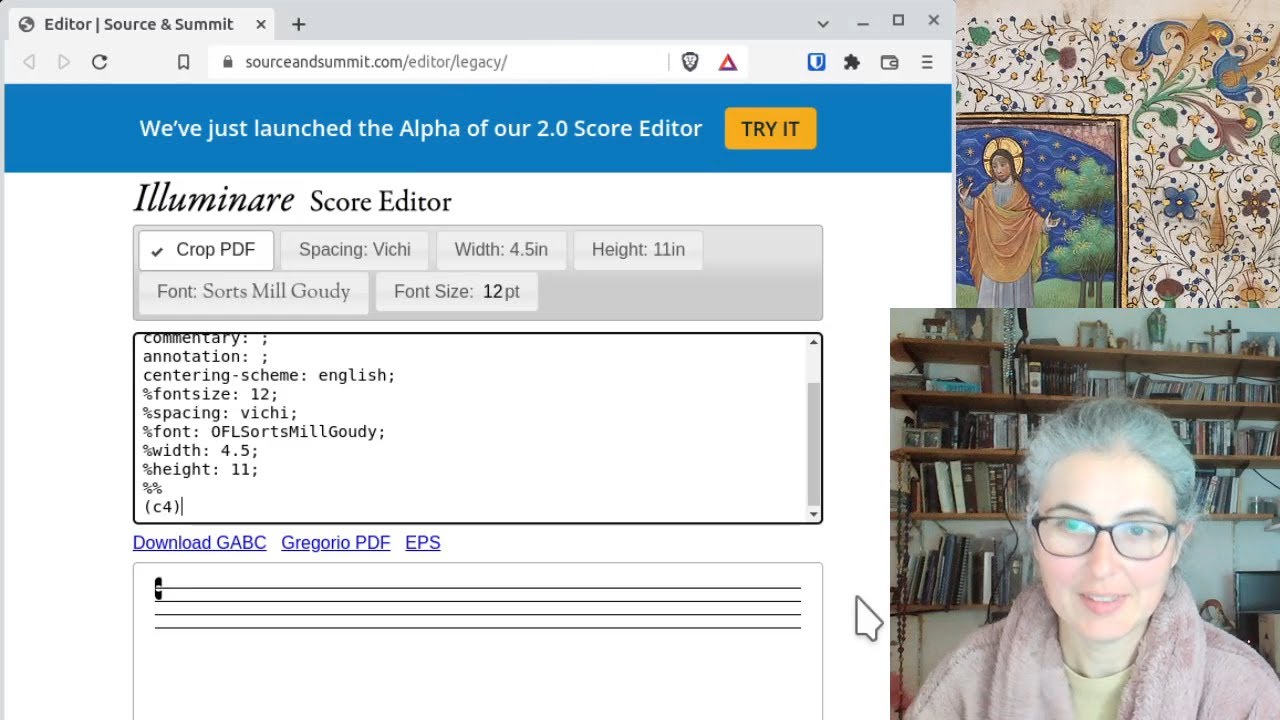Screen dimensions: 1280x720
Task: Click the EPS link
Action: point(423,543)
